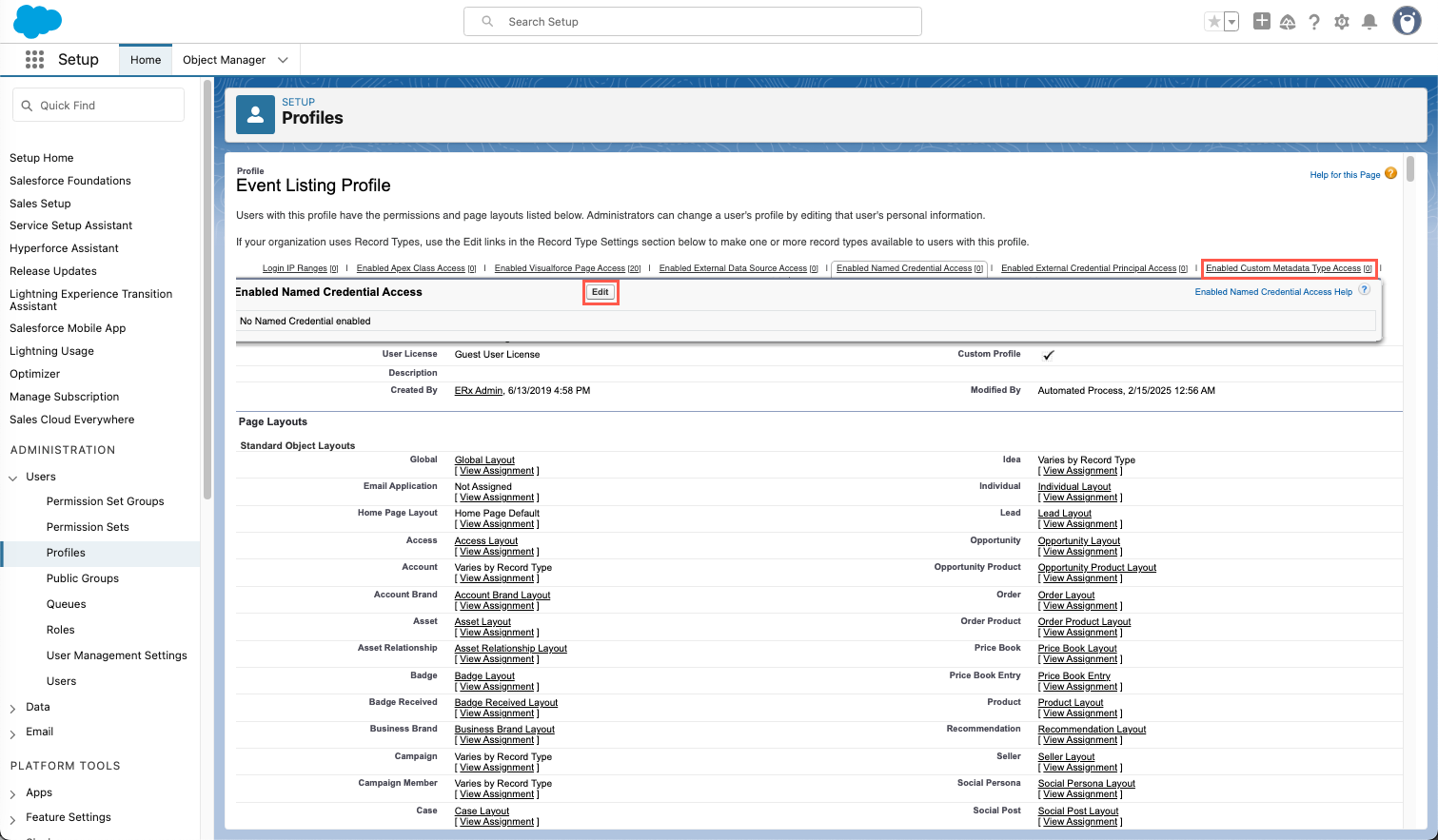Select Permission Sets in sidebar
This screenshot has width=1438, height=840.
point(88,527)
